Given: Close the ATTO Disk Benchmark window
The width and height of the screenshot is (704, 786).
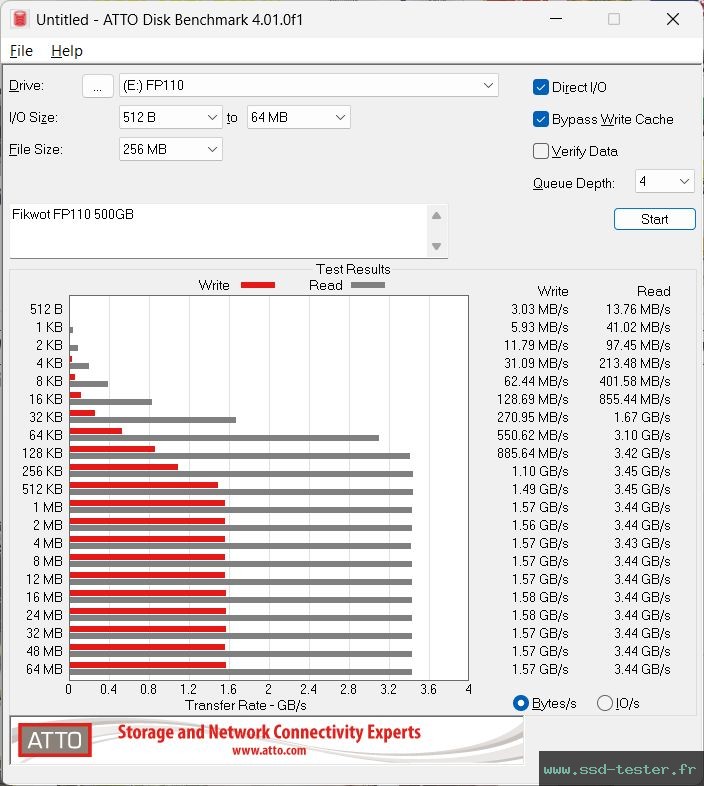Looking at the screenshot, I should point(673,19).
